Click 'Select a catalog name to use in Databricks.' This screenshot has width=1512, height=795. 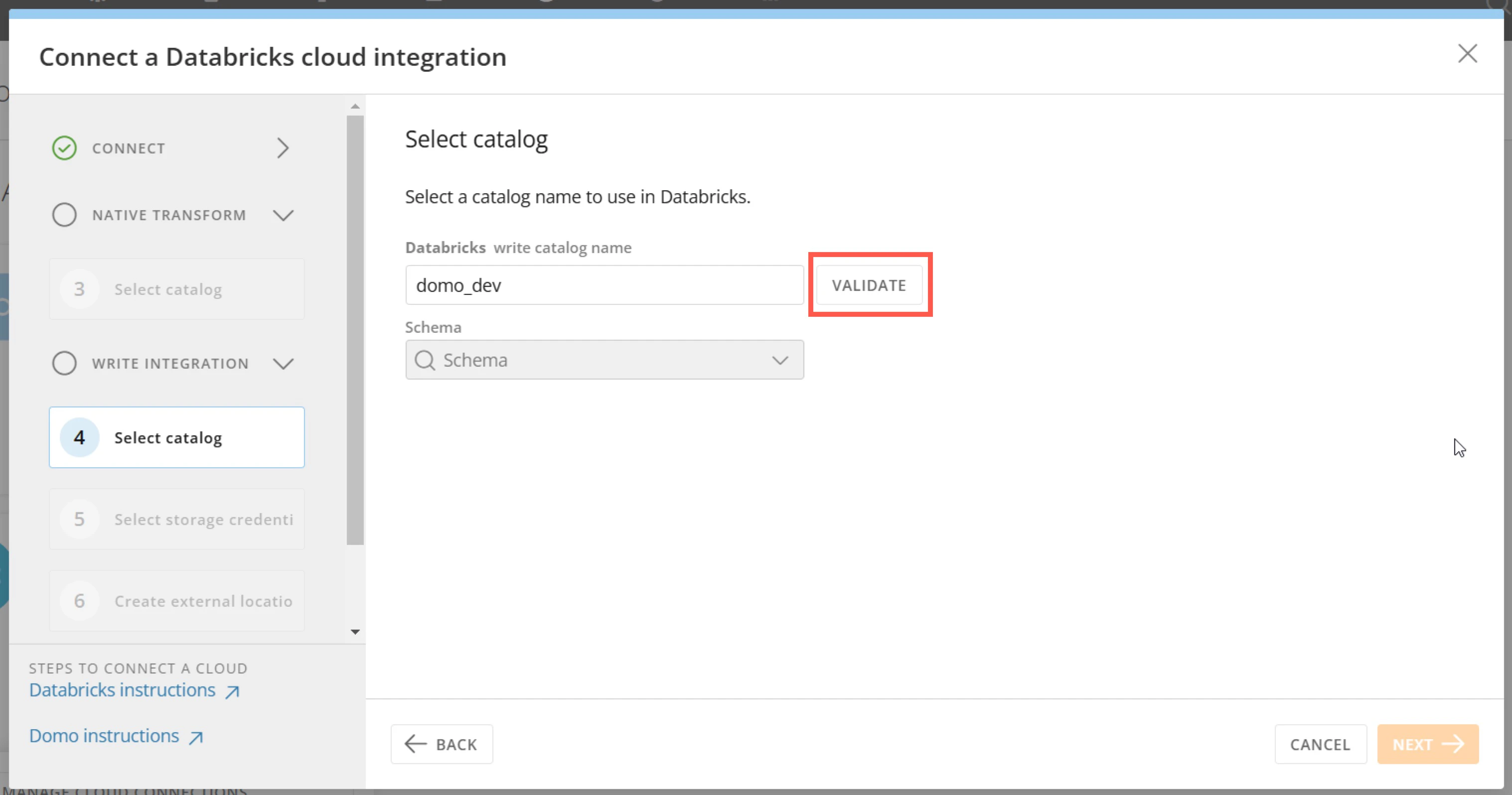coord(578,197)
